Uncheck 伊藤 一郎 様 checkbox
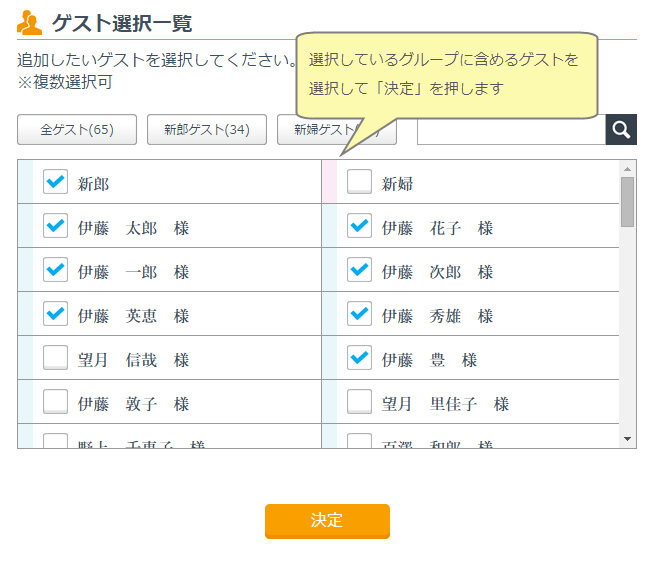This screenshot has height=563, width=653. pos(56,271)
